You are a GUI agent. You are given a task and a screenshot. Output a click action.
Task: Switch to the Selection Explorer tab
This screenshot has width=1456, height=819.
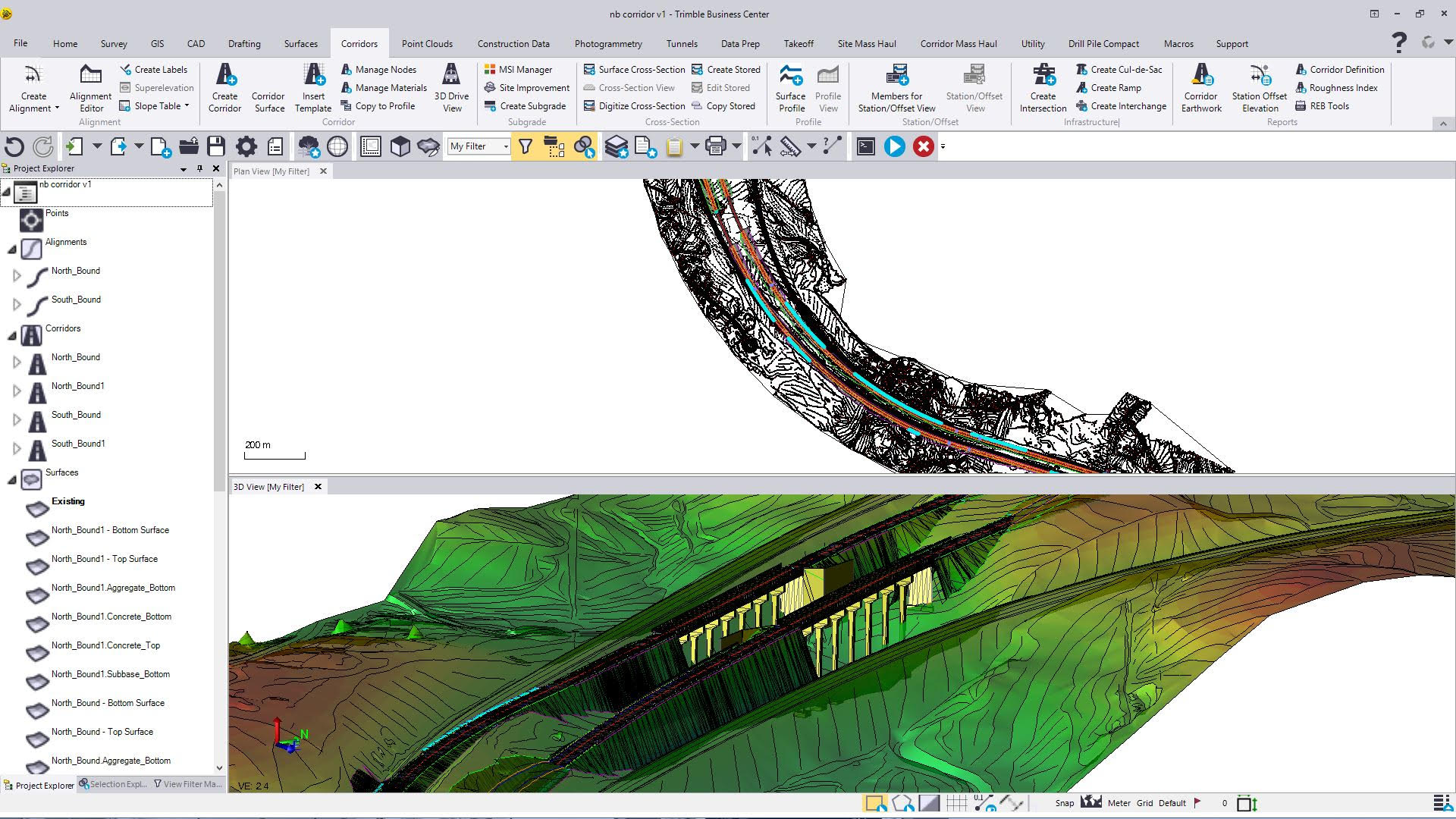point(113,784)
